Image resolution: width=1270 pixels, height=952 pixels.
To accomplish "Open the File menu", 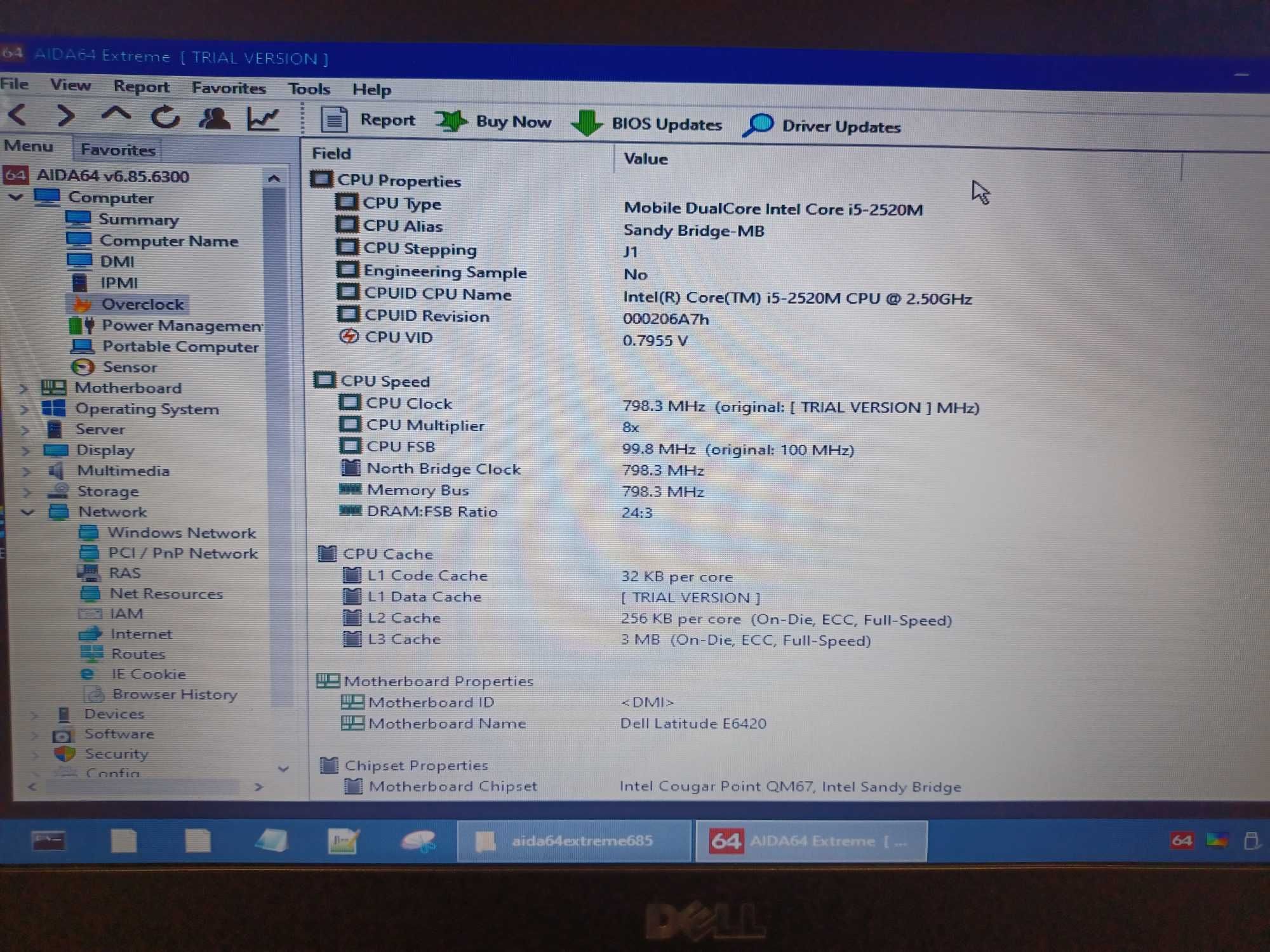I will point(15,84).
